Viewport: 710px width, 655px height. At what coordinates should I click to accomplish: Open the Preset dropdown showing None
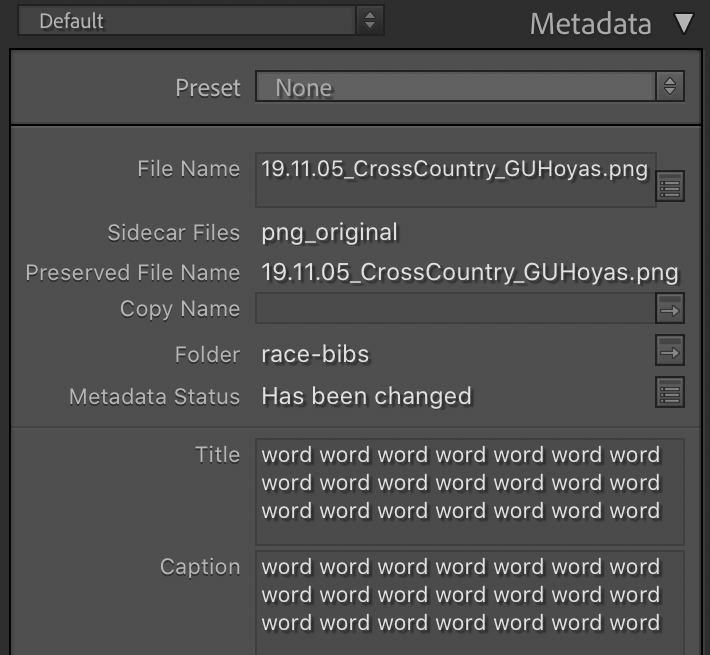(x=469, y=88)
